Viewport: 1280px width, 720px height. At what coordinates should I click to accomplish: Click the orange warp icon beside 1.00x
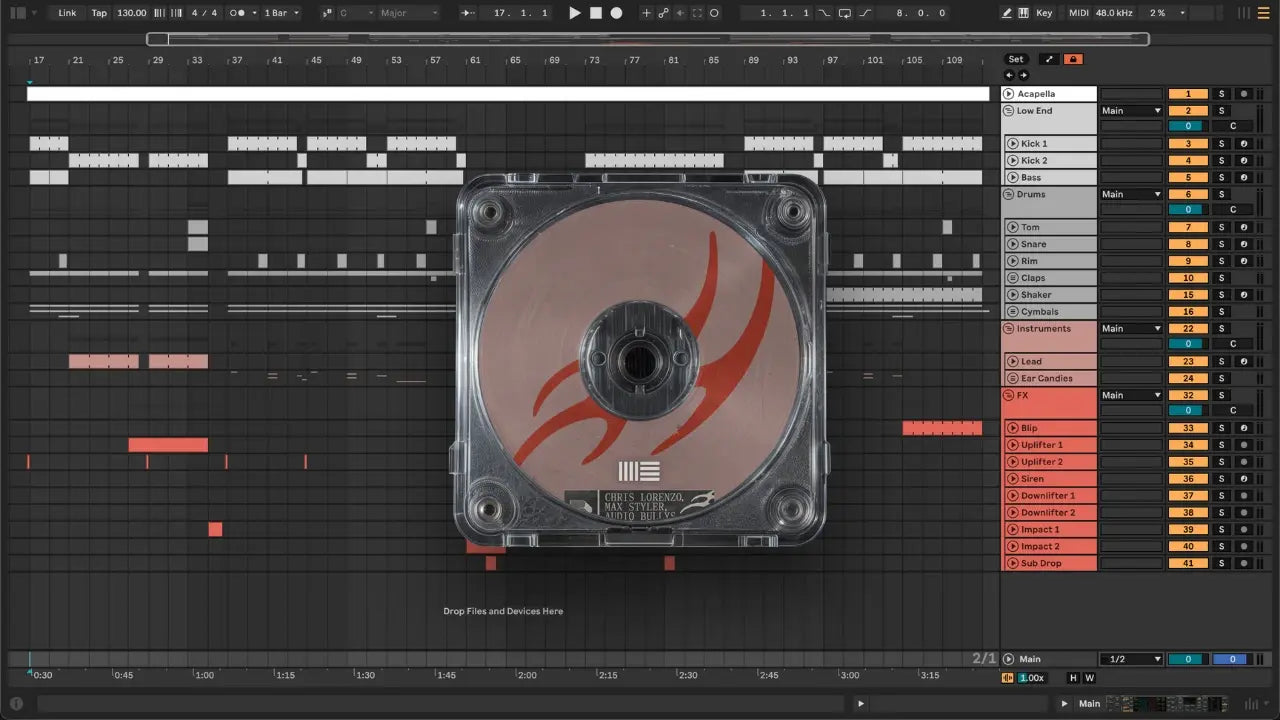(1008, 677)
